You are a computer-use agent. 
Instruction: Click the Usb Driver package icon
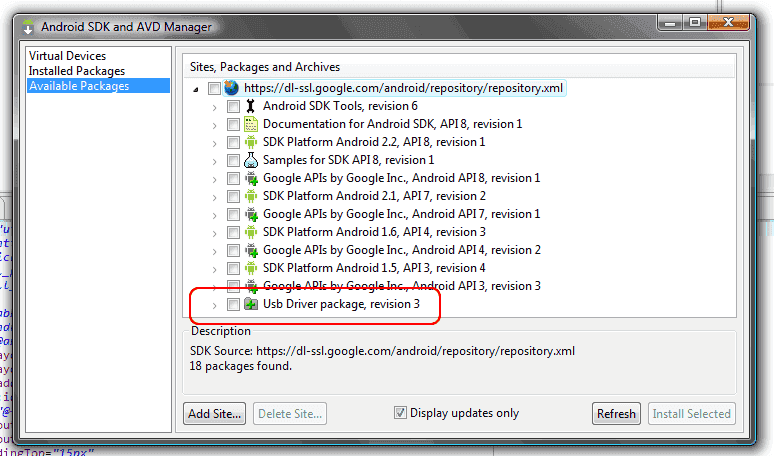(251, 304)
